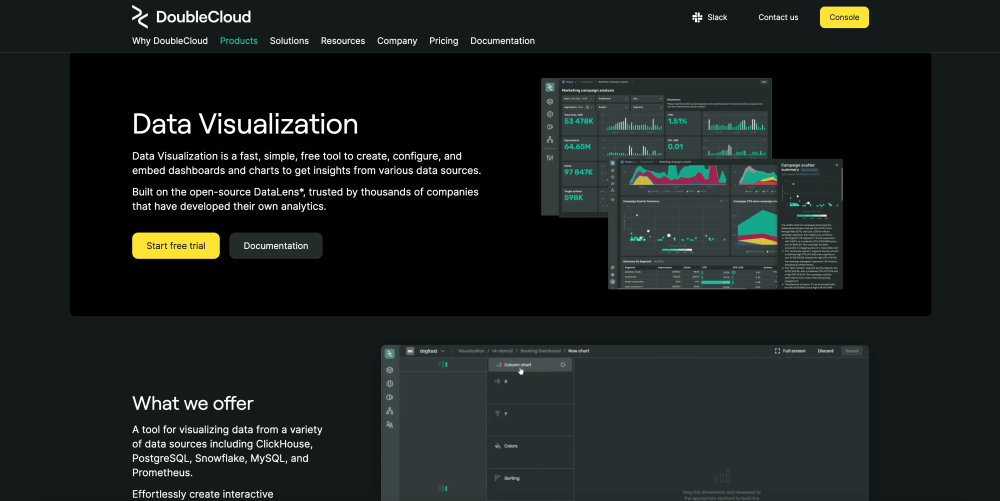This screenshot has width=1000, height=501.
Task: Follow the Contact us link
Action: 778,17
